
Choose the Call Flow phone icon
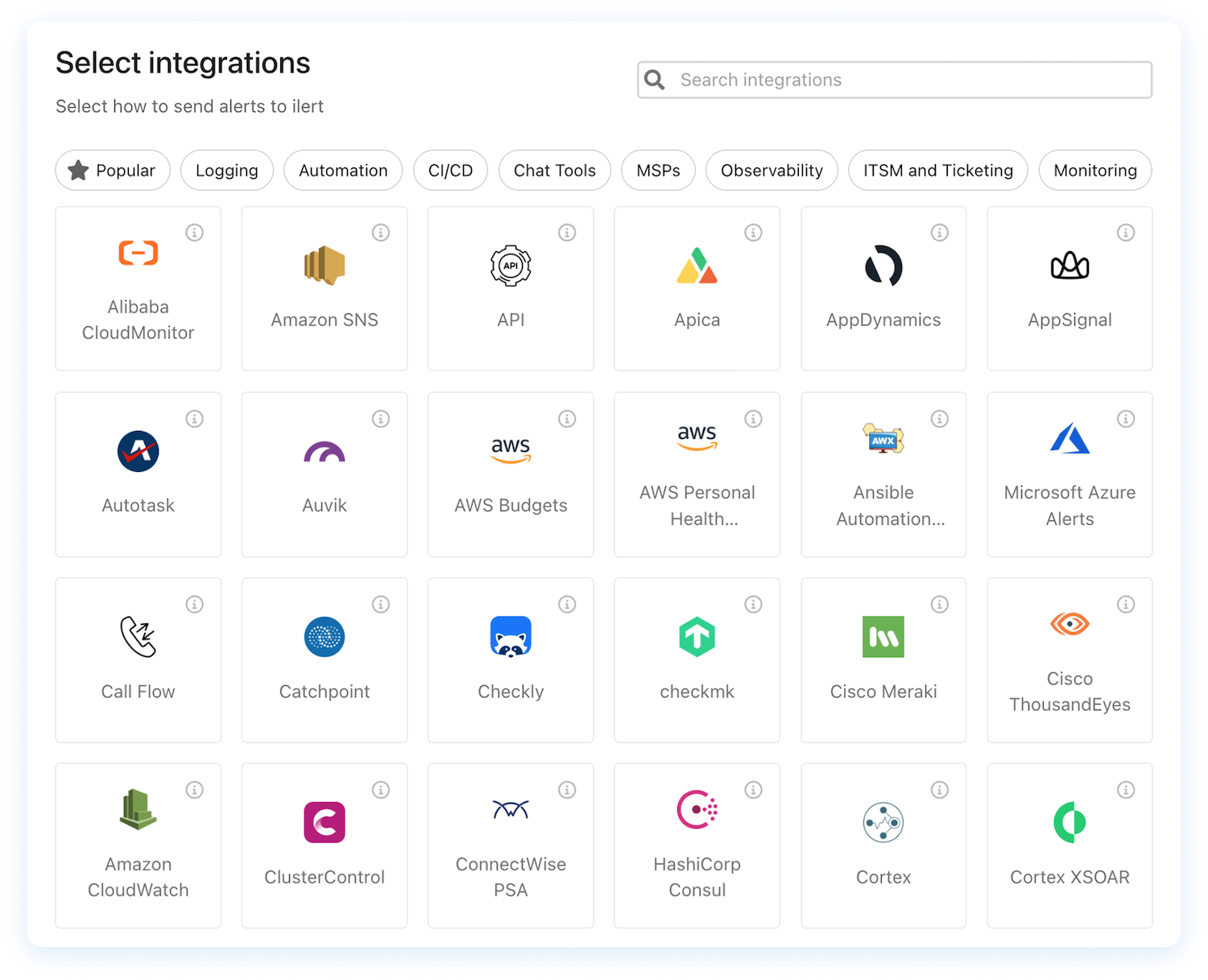(139, 637)
